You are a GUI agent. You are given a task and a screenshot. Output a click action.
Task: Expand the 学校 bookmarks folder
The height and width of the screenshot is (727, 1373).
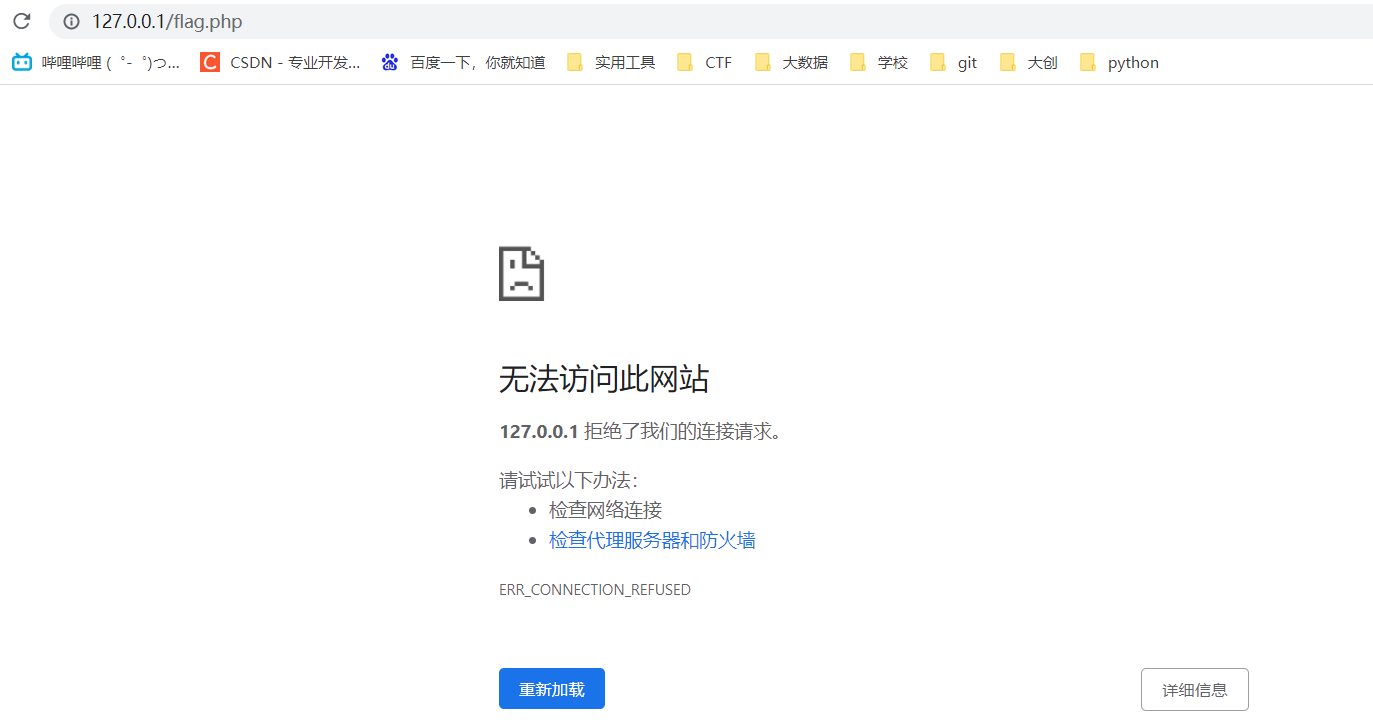(858, 61)
